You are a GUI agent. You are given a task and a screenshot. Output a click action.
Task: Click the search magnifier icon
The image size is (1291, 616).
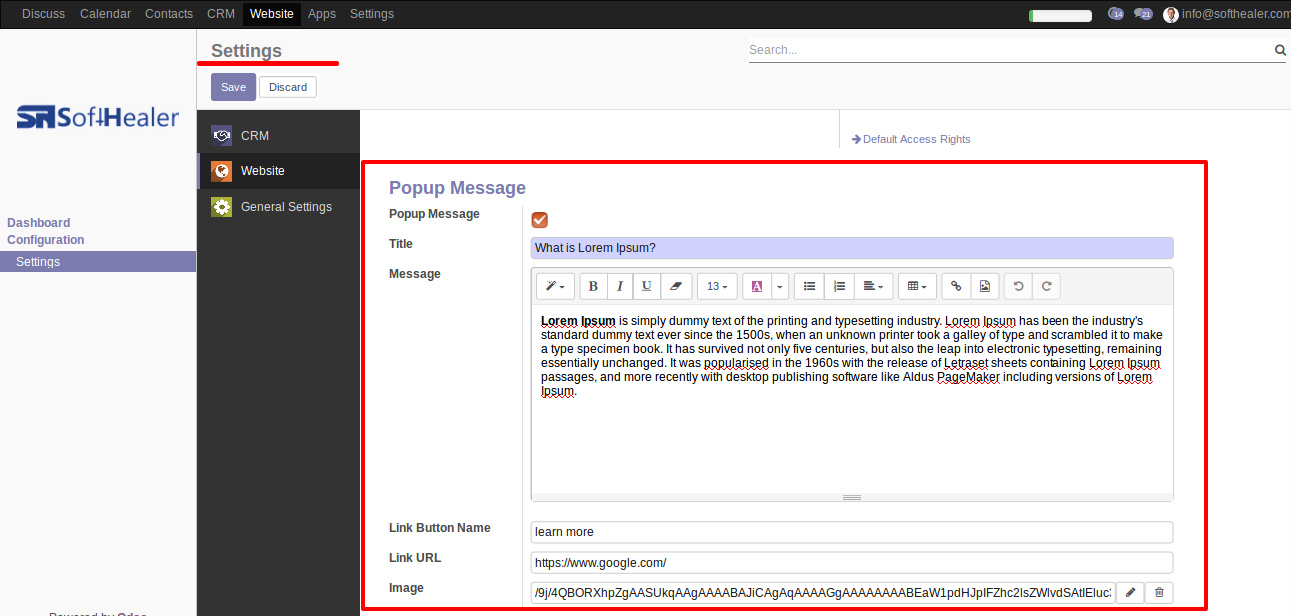[x=1280, y=50]
